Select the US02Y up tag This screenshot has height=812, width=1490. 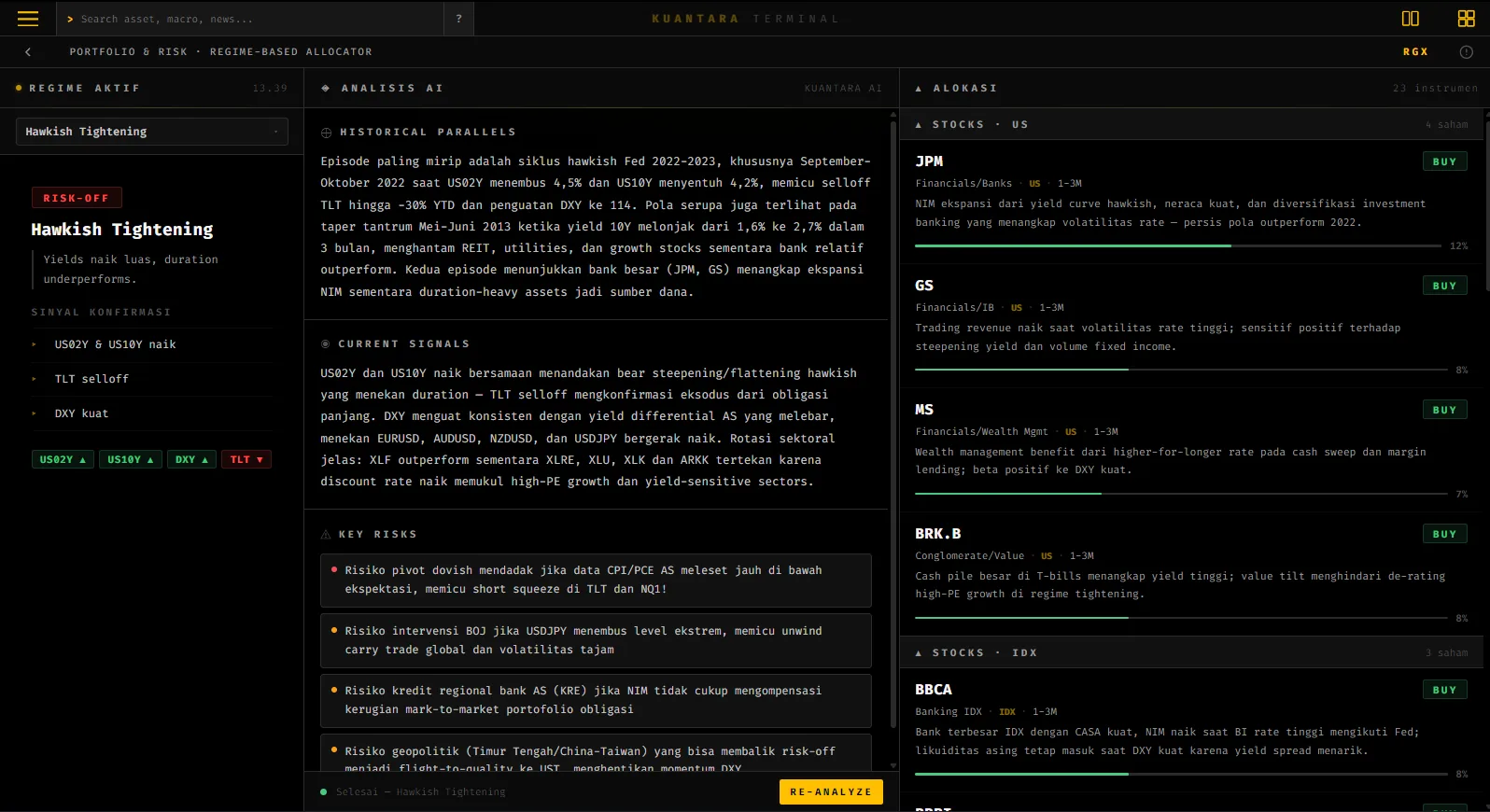pos(63,459)
